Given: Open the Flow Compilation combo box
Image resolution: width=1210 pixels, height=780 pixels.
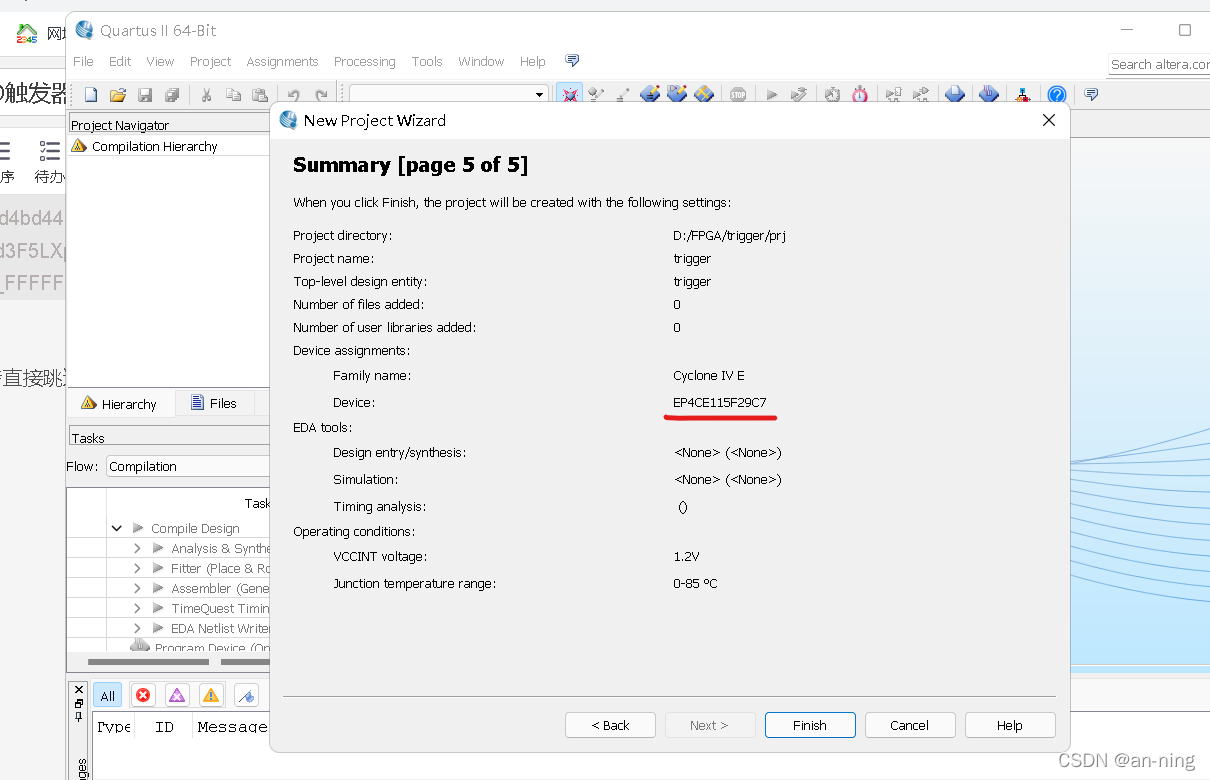Looking at the screenshot, I should coord(188,466).
